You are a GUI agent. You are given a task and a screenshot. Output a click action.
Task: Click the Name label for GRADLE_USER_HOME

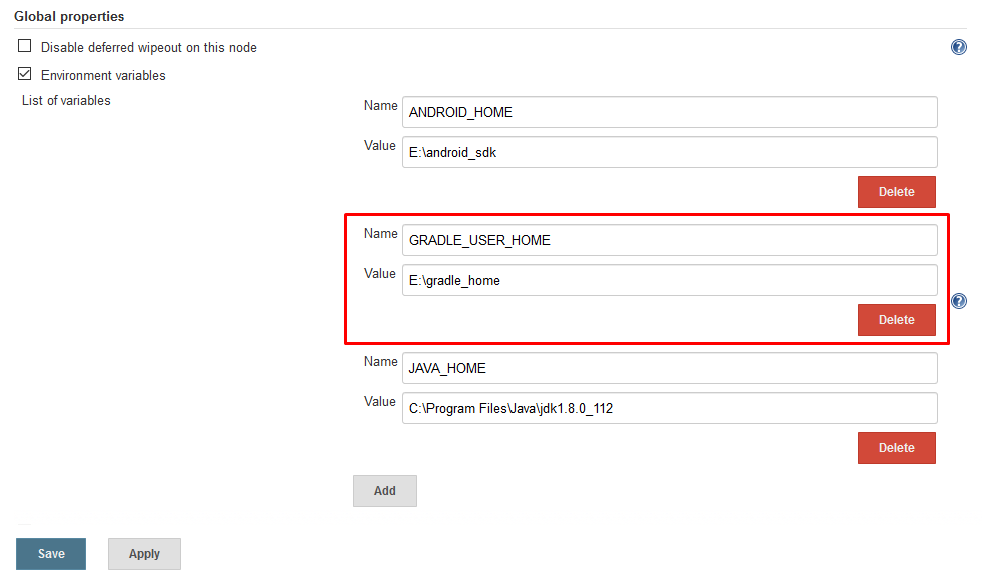tap(380, 233)
